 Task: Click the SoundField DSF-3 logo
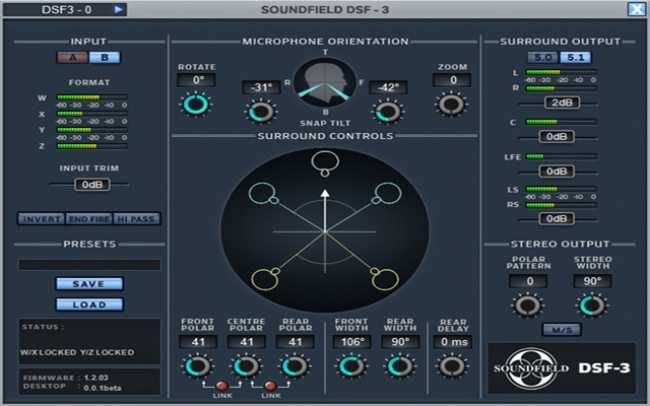coord(562,367)
